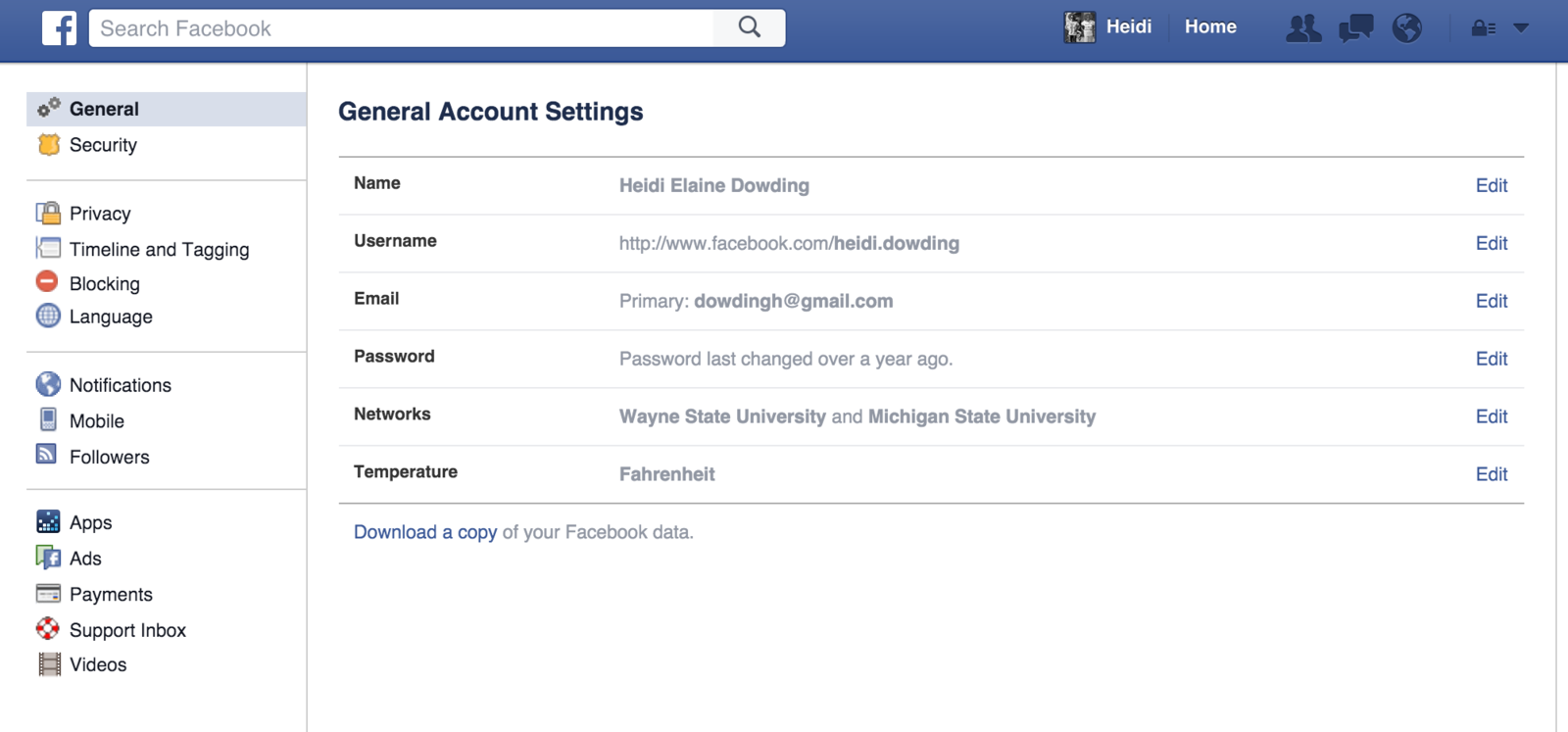Click the Mobile phone icon
Screen dimensions: 1568x732
pyautogui.click(x=48, y=419)
